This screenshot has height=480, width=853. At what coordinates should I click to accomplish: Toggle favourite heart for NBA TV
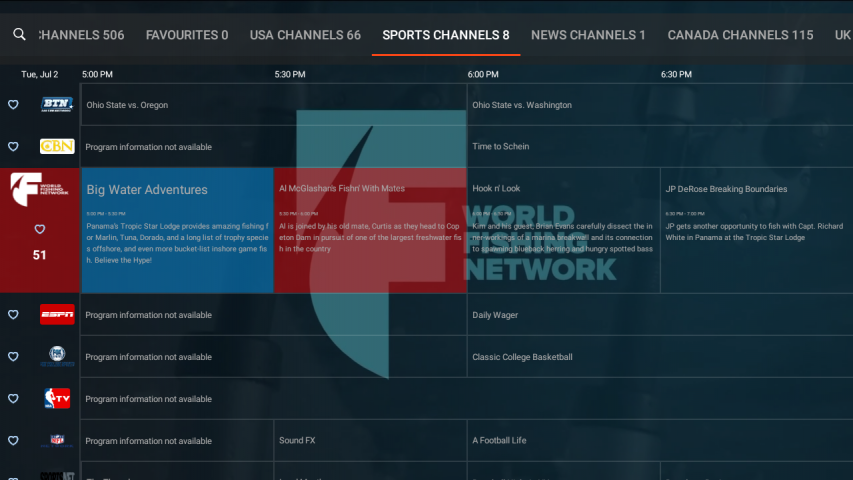click(13, 399)
